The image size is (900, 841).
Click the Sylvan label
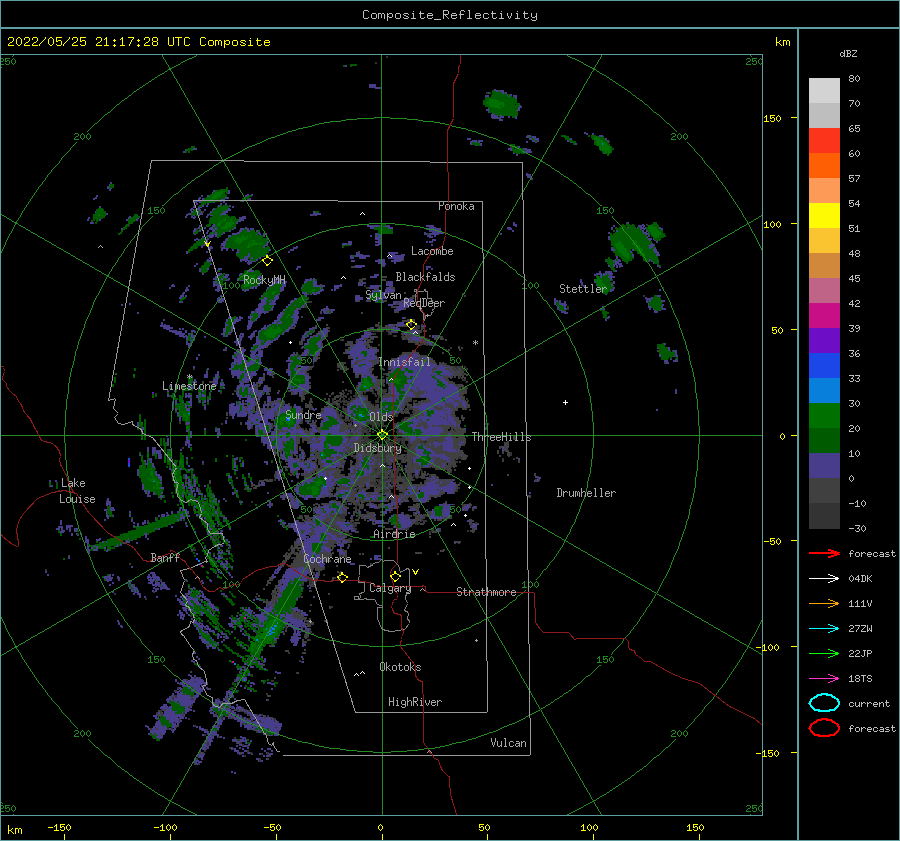pos(383,295)
